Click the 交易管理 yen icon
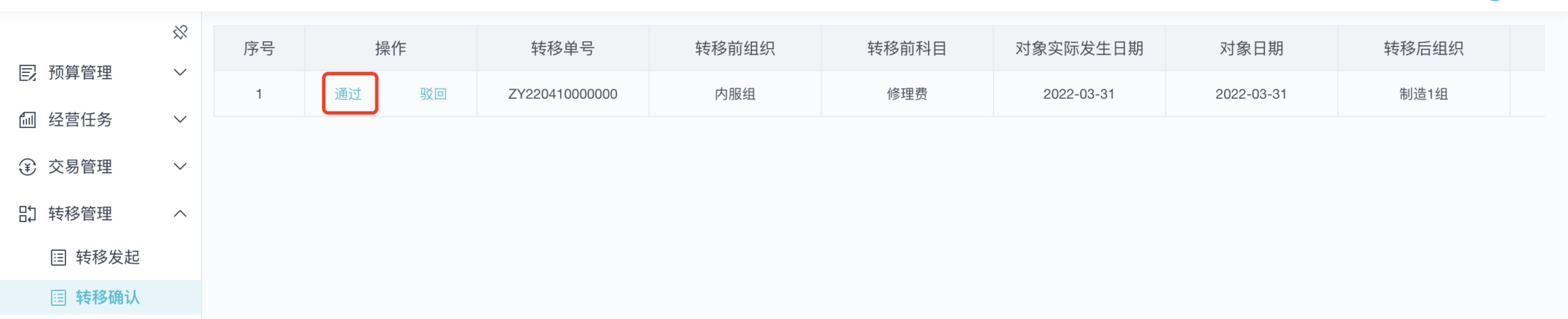Image resolution: width=1568 pixels, height=319 pixels. tap(28, 167)
